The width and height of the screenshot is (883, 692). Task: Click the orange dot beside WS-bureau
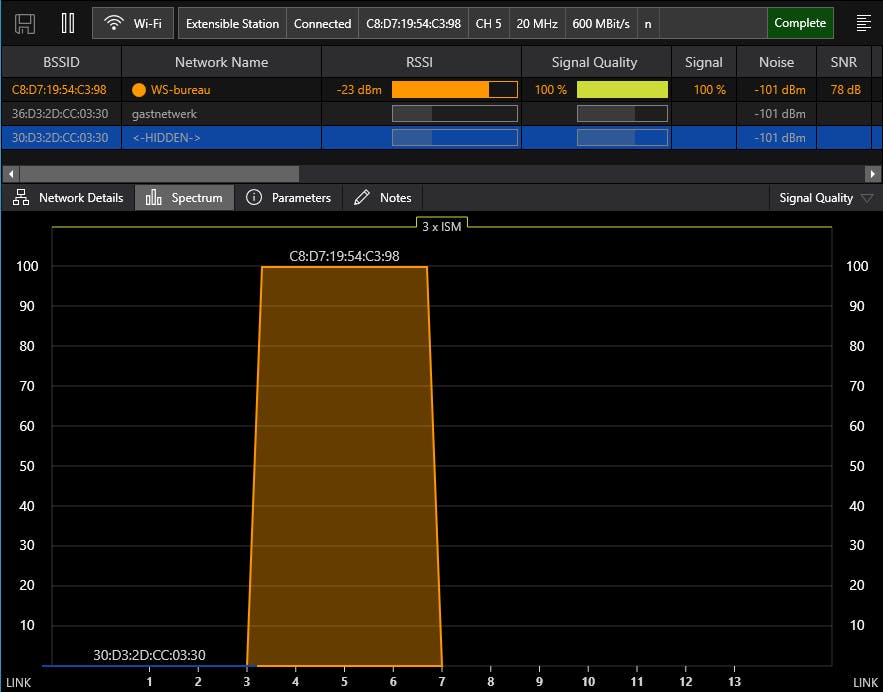pos(139,90)
